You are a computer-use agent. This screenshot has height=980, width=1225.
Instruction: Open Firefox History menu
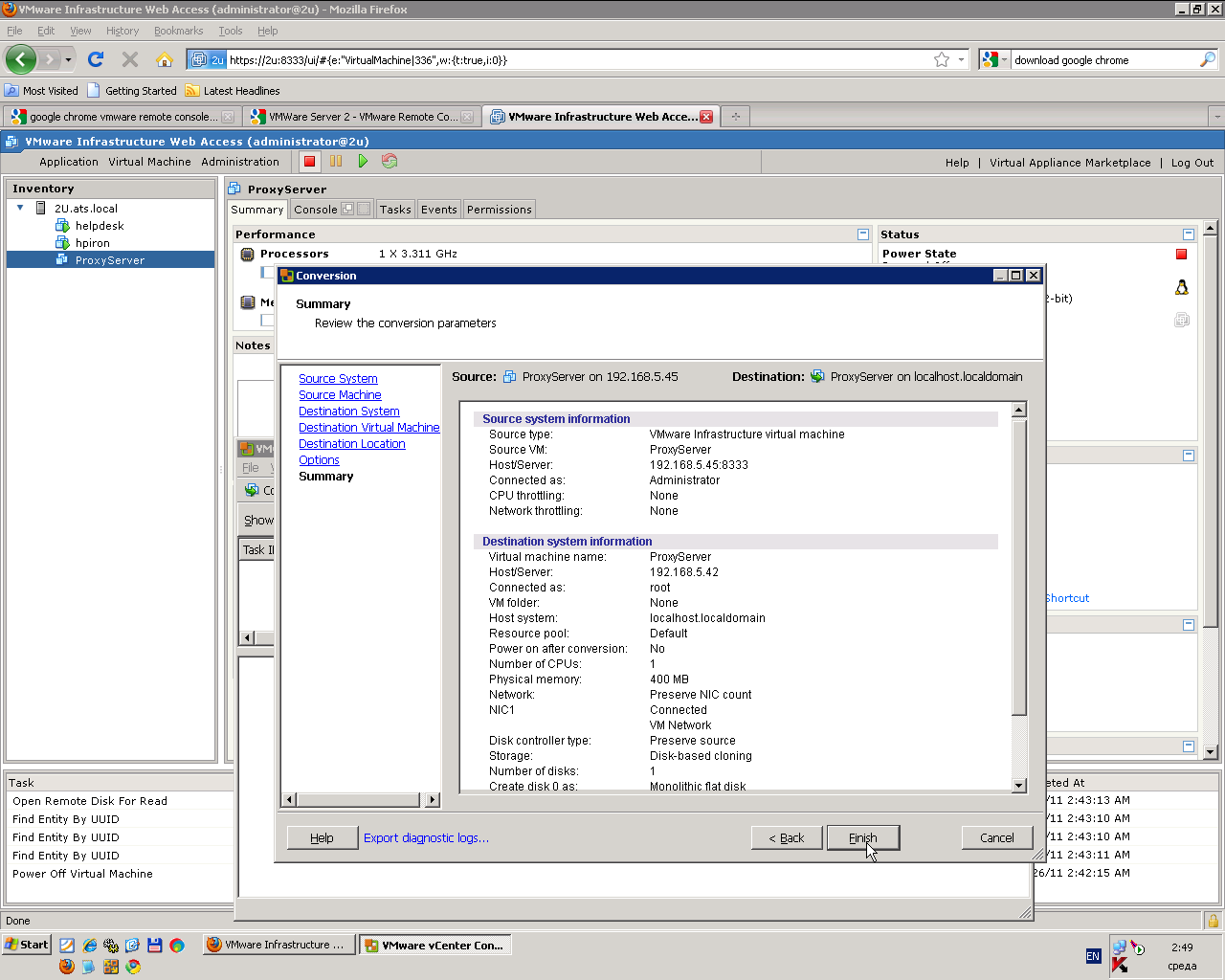coord(122,31)
